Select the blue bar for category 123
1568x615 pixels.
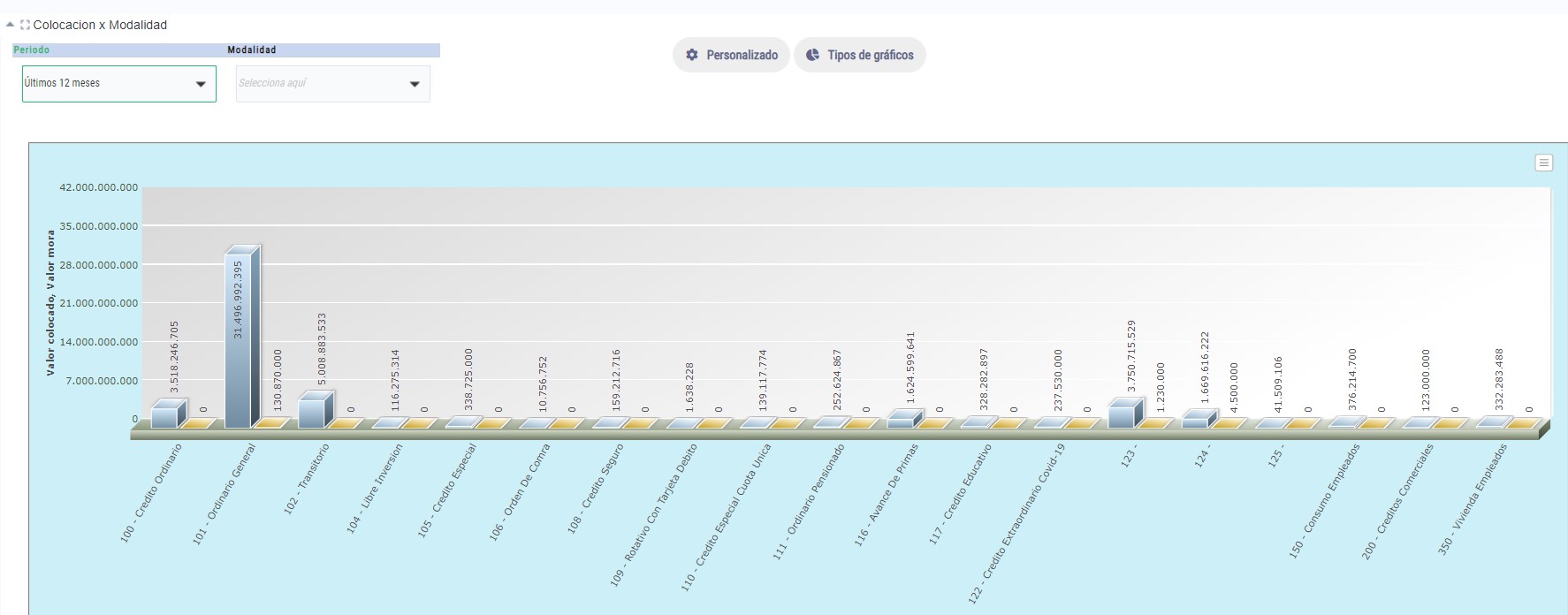pos(1123,415)
